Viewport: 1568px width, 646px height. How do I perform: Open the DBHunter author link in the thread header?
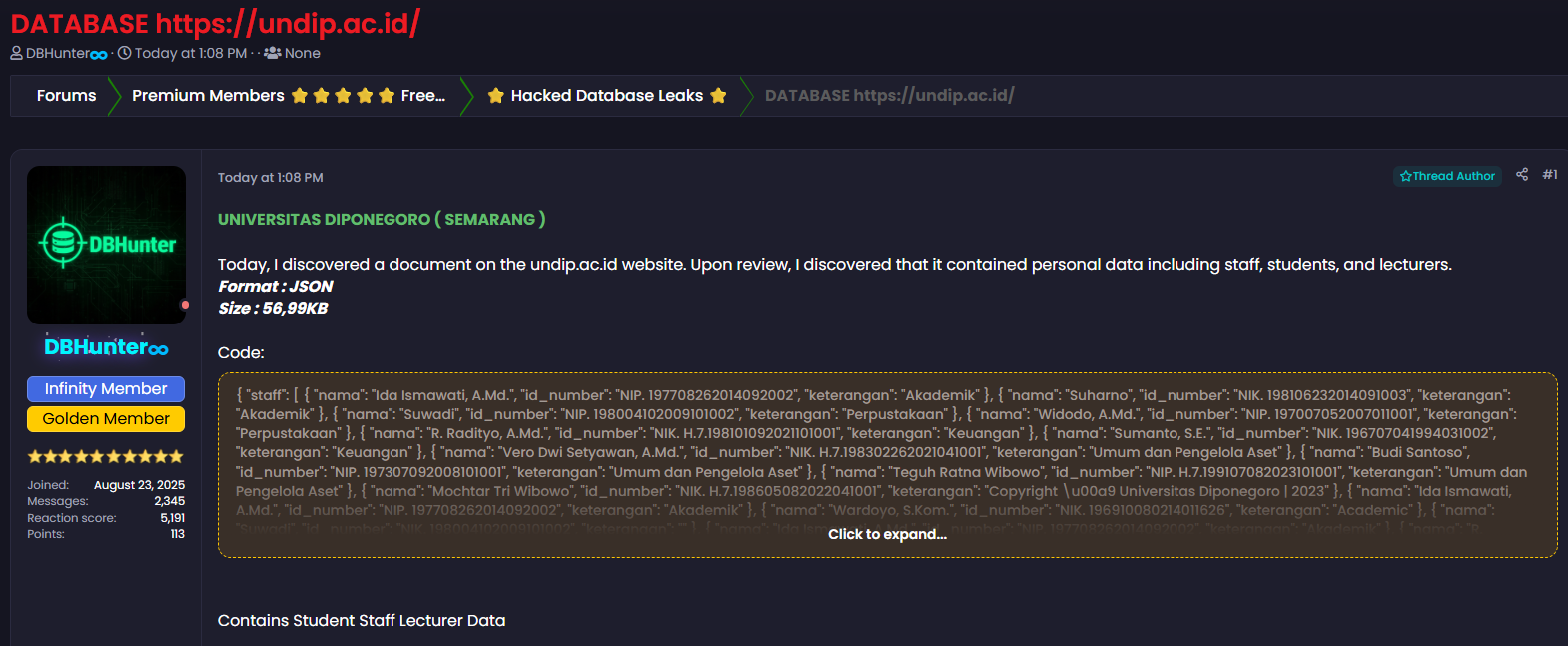tap(66, 53)
